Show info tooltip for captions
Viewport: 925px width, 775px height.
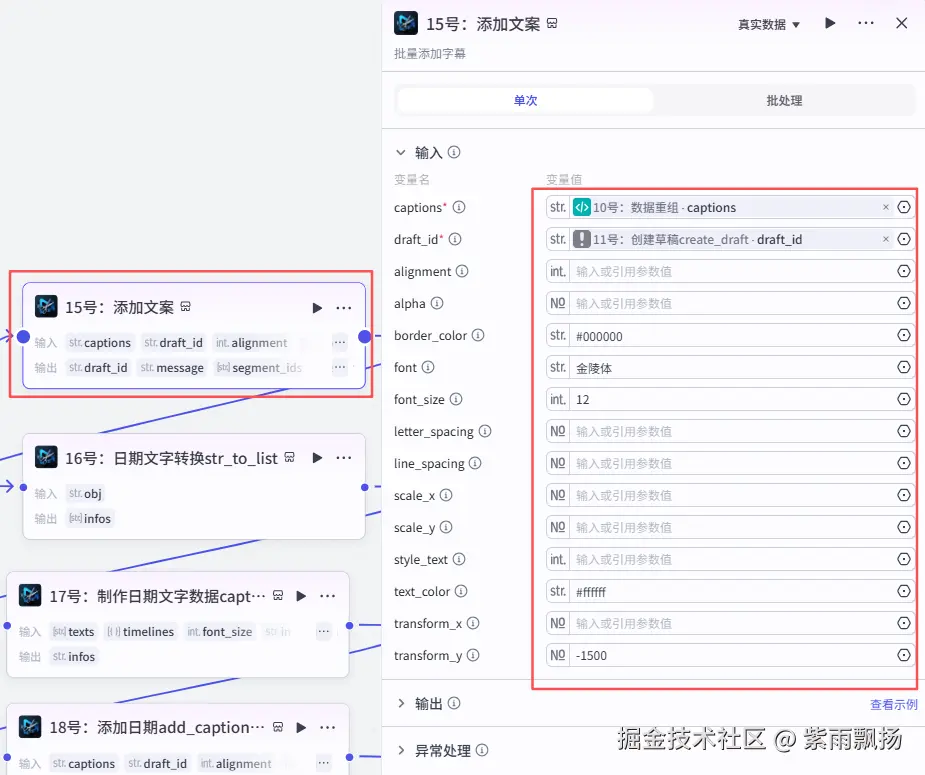(459, 207)
